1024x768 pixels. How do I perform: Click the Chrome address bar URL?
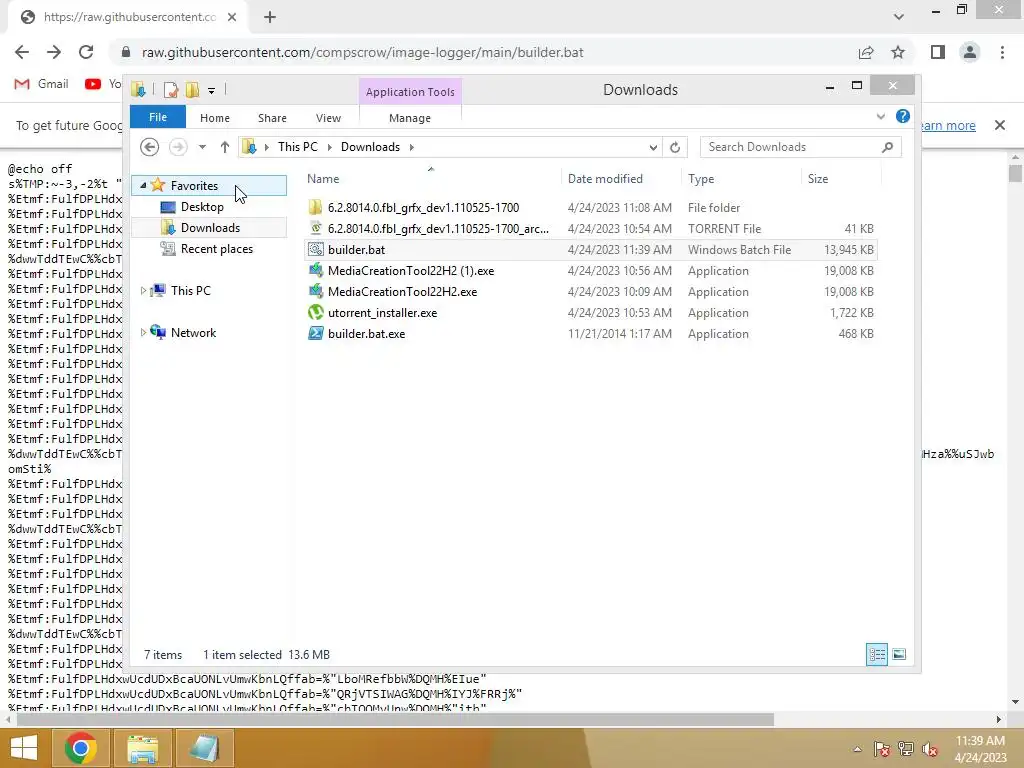coord(362,52)
